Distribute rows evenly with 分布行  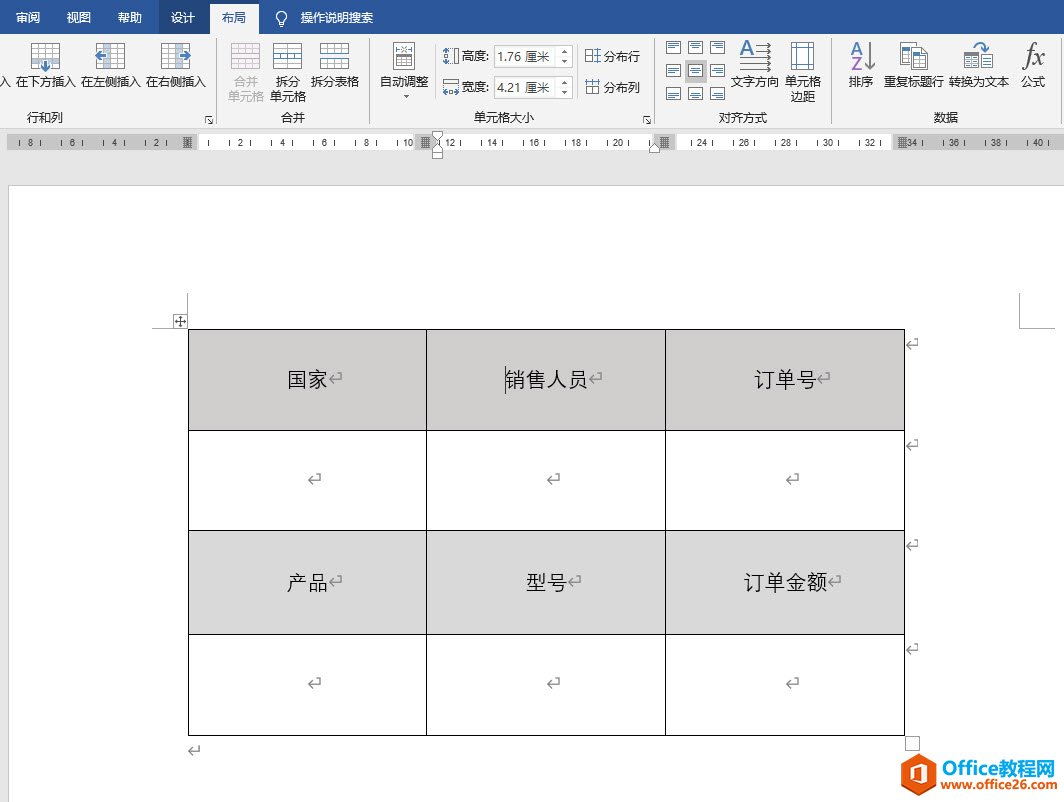[x=612, y=56]
